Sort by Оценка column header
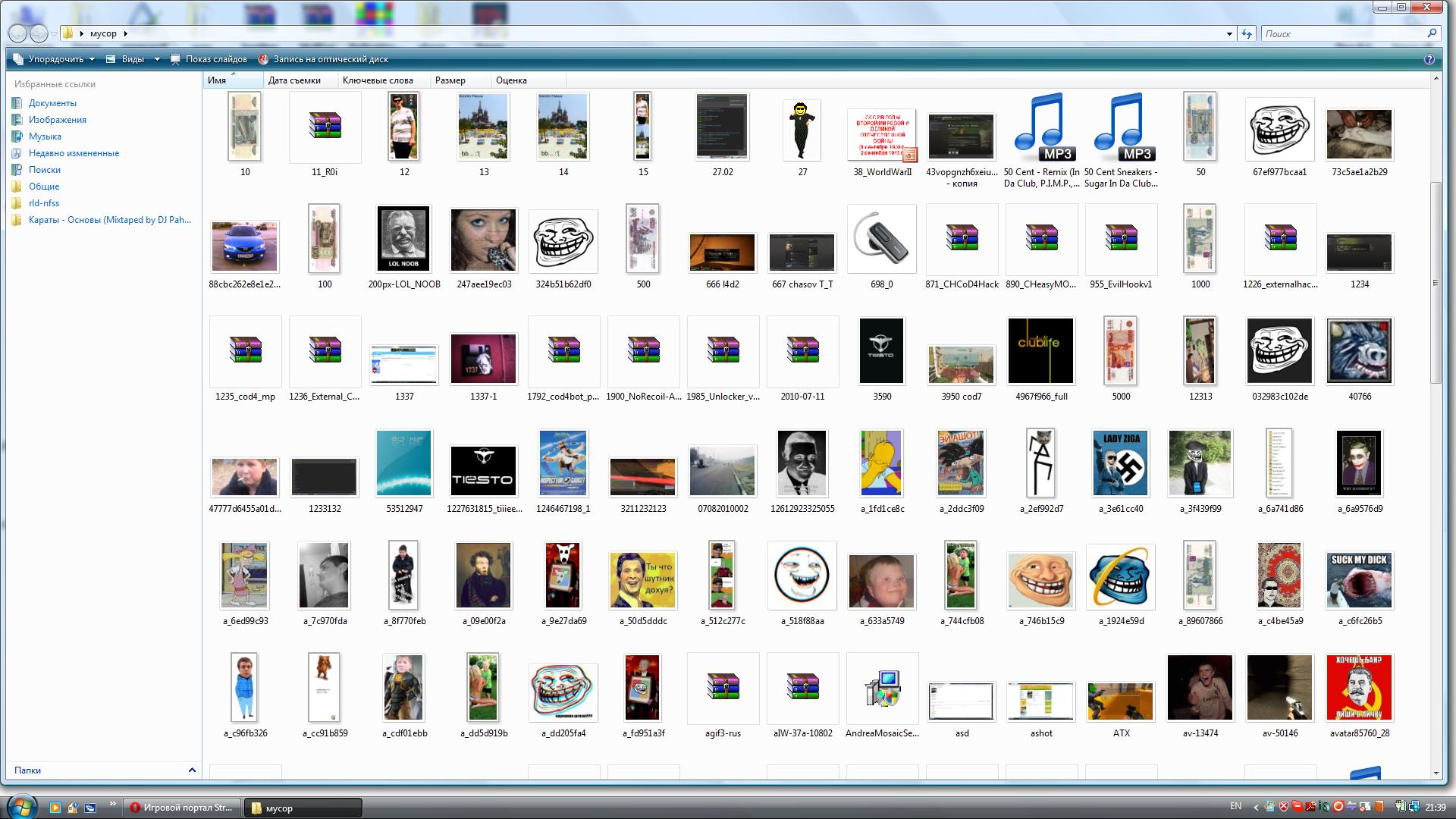 (528, 80)
